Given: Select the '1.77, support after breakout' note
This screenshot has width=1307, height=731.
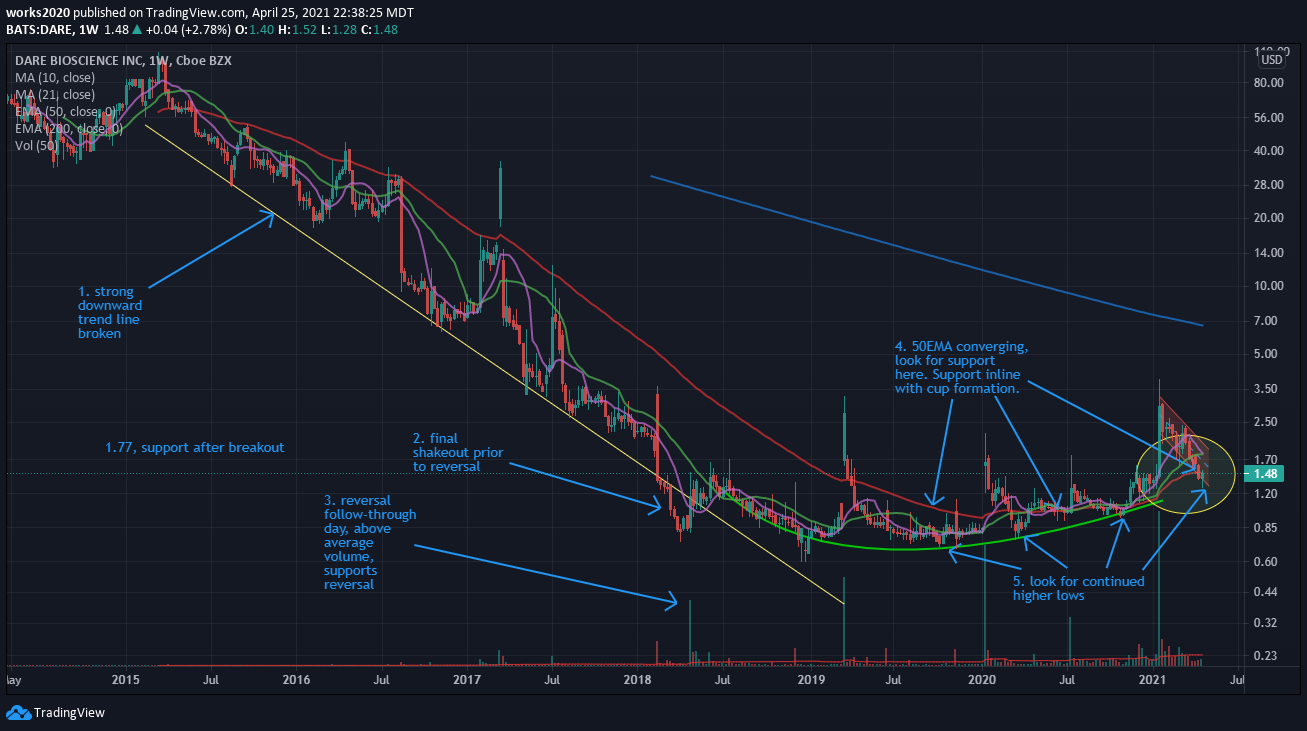Looking at the screenshot, I should [195, 448].
